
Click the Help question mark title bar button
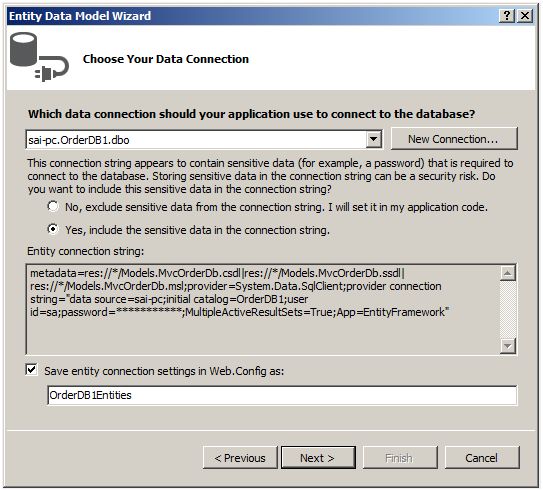coord(507,16)
